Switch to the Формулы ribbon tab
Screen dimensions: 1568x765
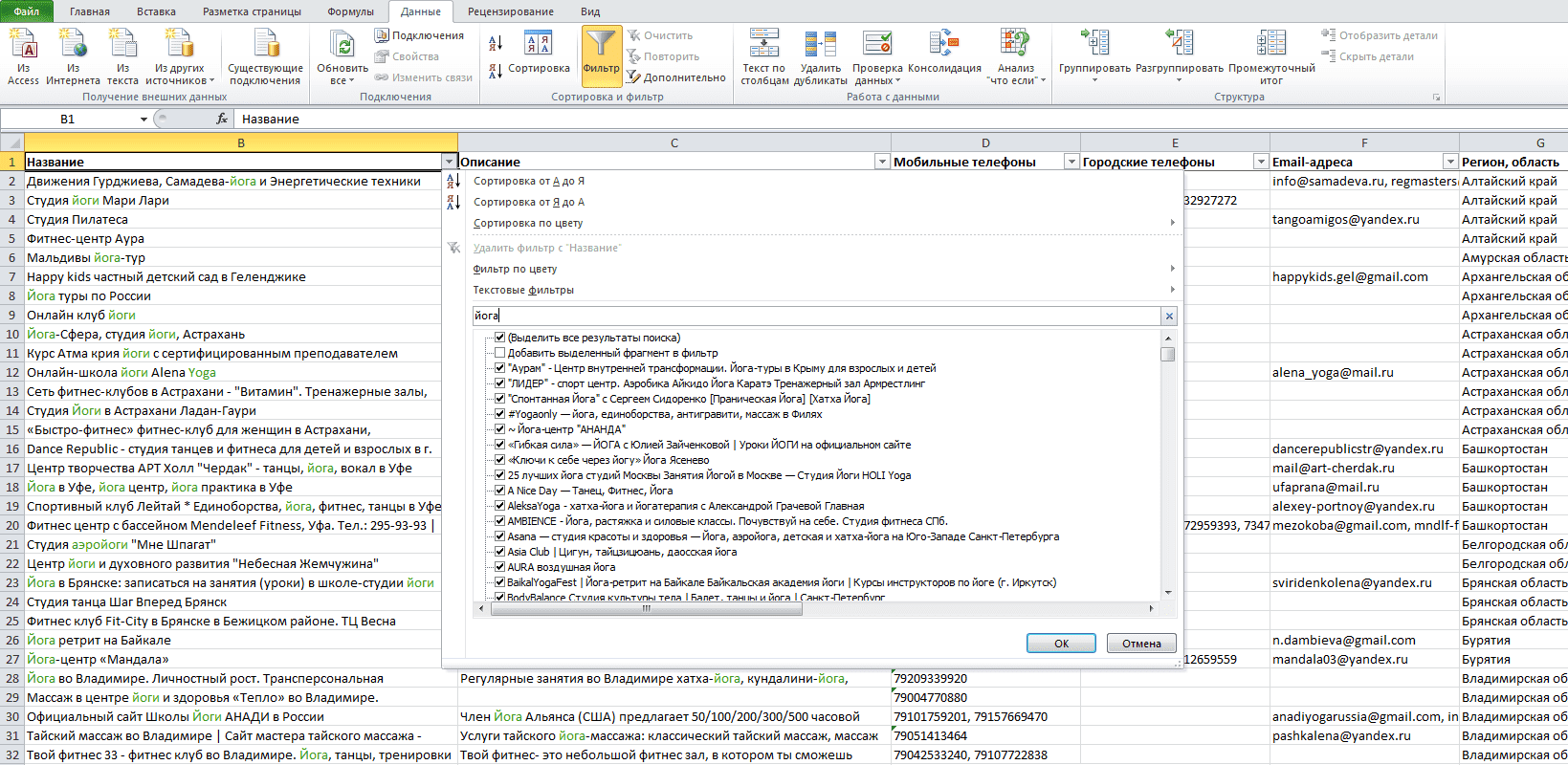(x=351, y=11)
